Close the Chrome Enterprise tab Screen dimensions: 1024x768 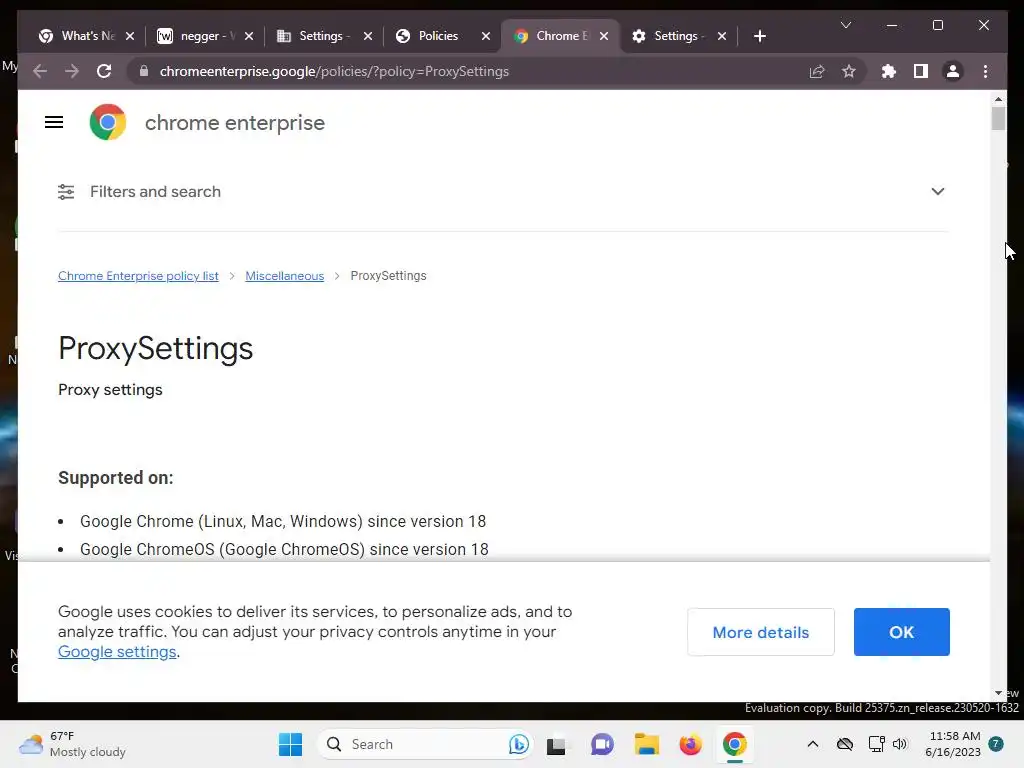(604, 36)
